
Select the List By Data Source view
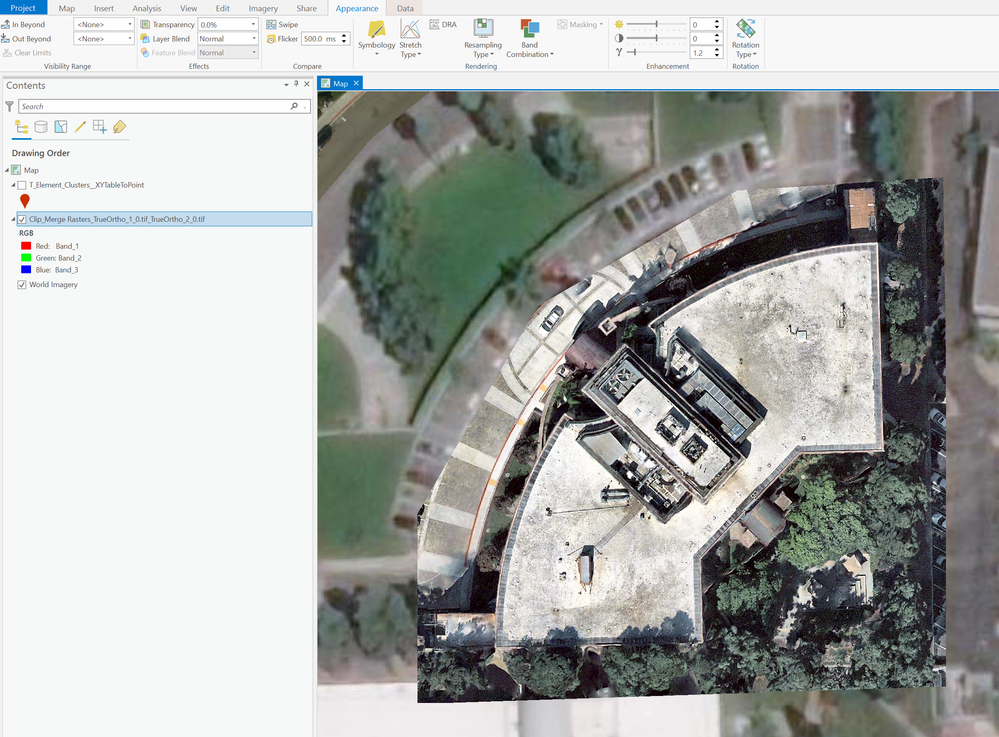coord(40,127)
